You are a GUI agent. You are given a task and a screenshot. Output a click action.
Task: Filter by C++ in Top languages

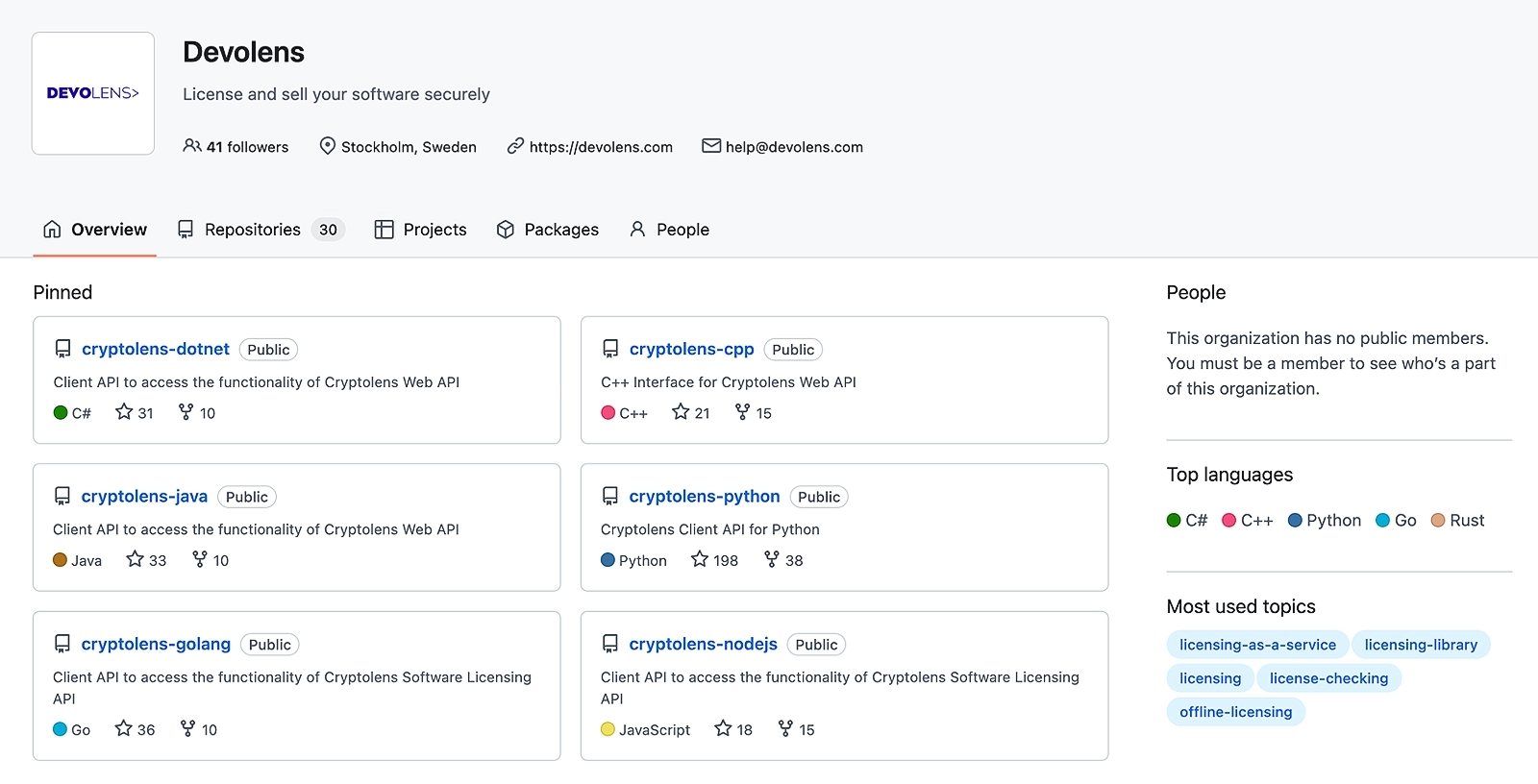pos(1248,520)
